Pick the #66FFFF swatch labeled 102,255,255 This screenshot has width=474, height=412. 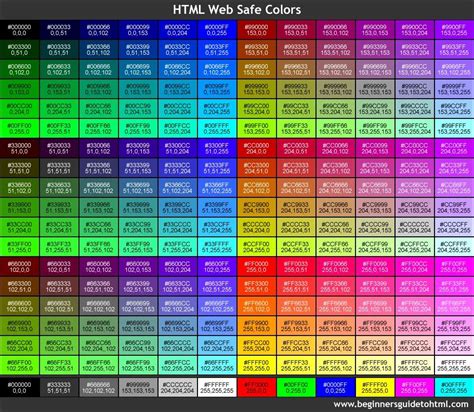(217, 365)
